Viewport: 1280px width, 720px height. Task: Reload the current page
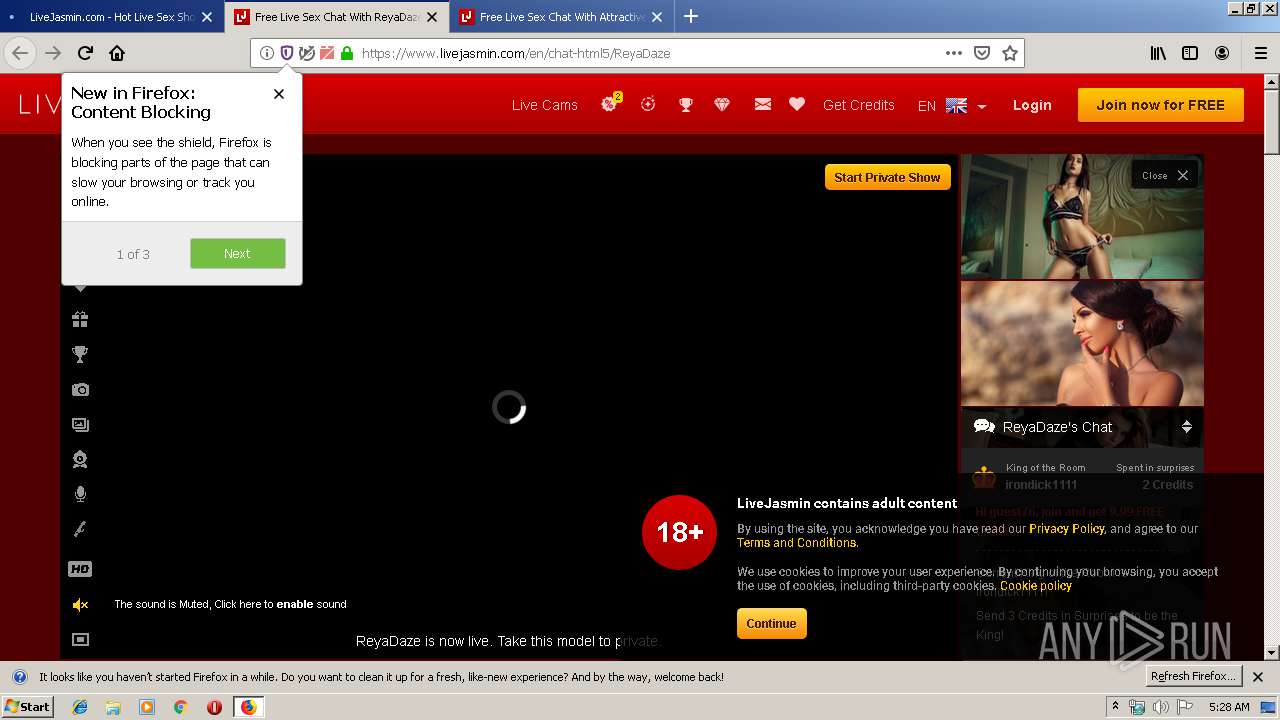(x=85, y=53)
